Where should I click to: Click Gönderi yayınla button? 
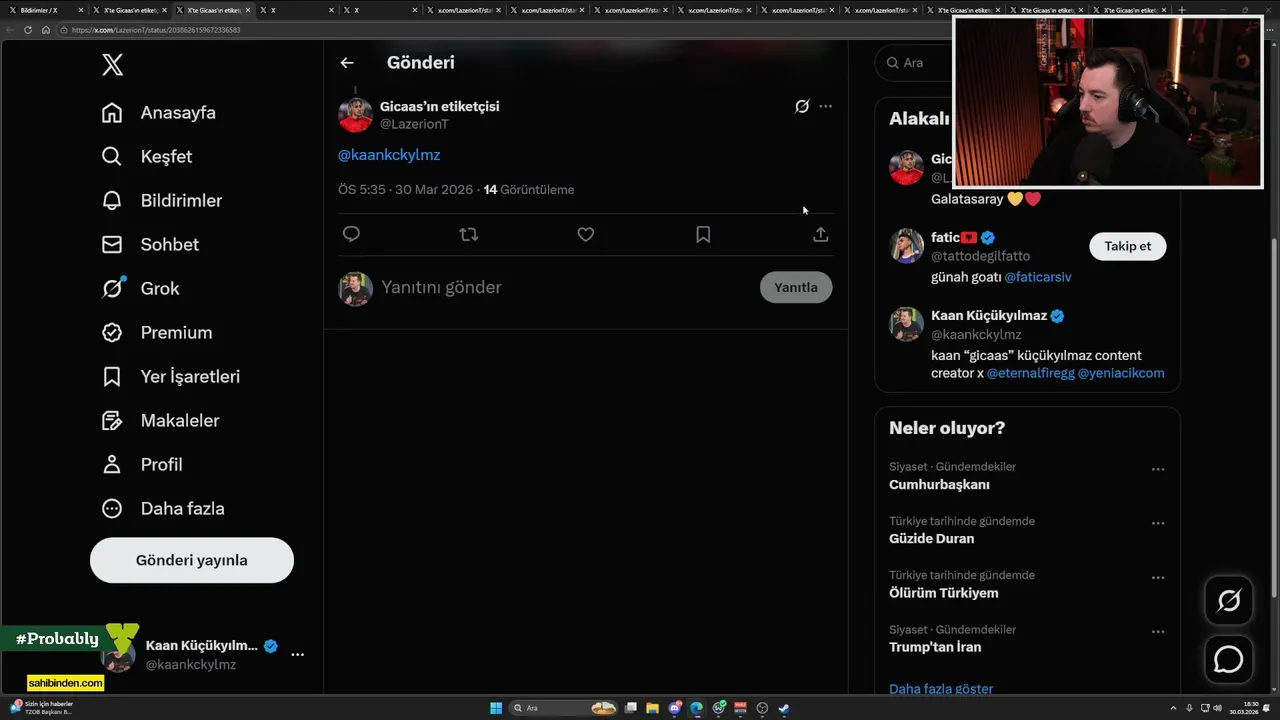192,560
